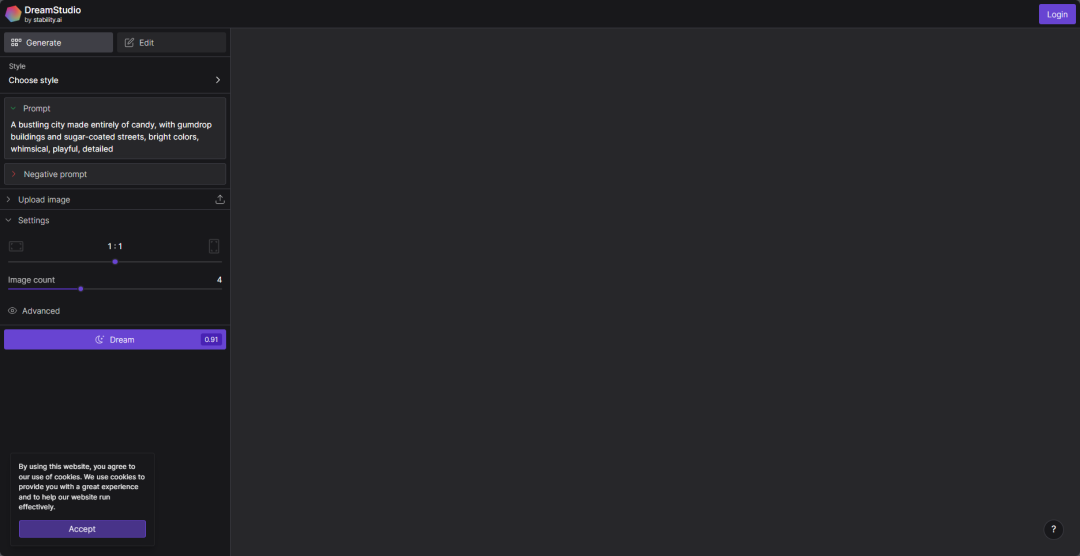Click the Image count slider handle

81,289
